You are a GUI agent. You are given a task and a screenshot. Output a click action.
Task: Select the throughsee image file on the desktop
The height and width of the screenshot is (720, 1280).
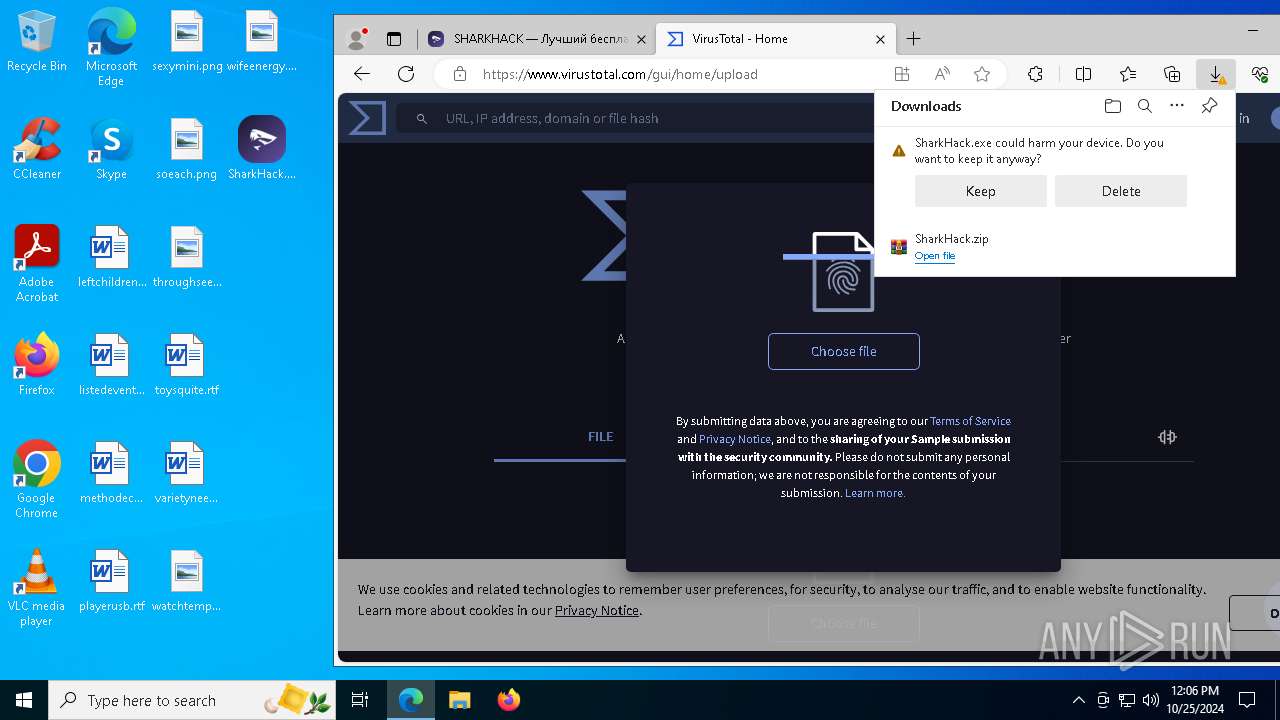click(x=187, y=257)
